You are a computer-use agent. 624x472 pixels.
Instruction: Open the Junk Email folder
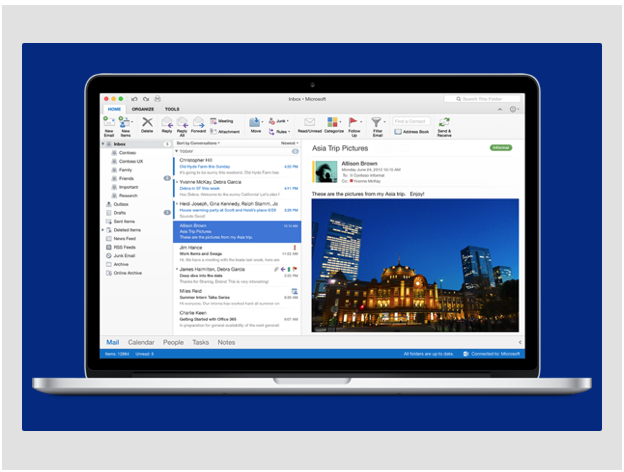tap(136, 256)
